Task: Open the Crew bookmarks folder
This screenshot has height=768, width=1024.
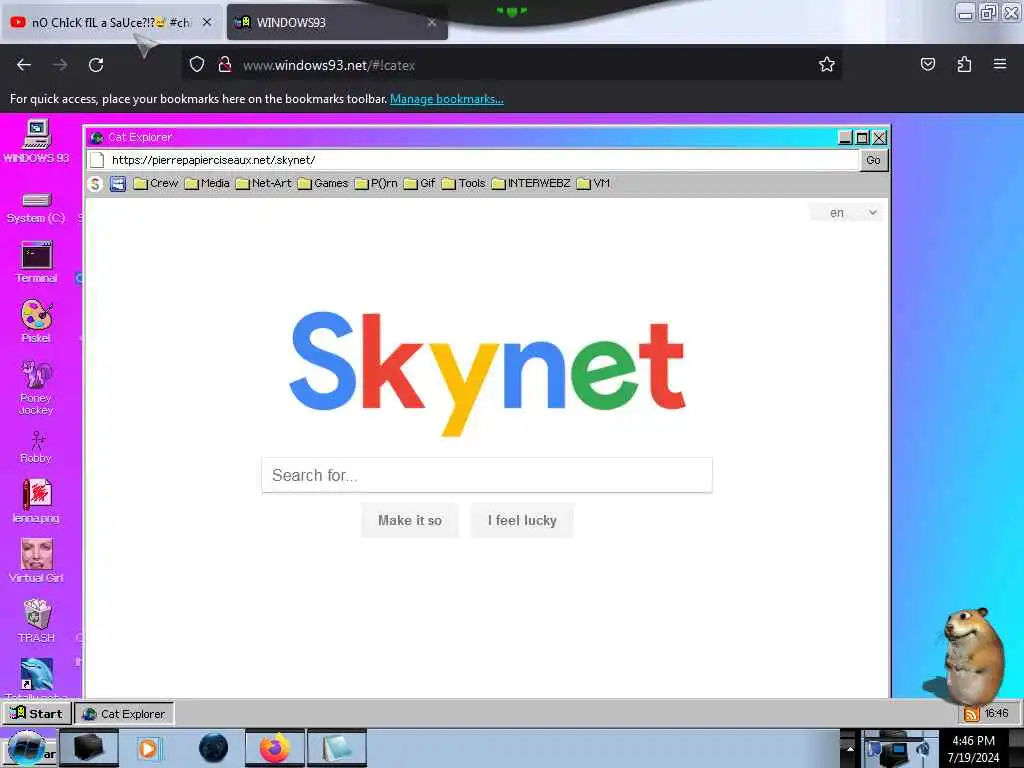Action: tap(155, 184)
